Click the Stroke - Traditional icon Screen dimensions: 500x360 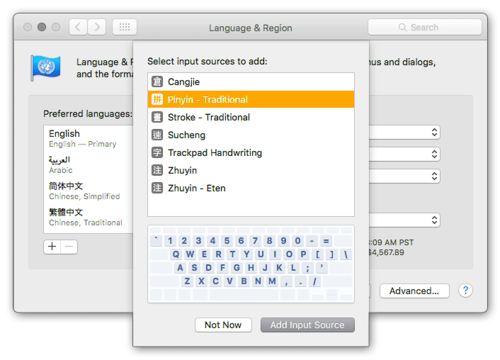tap(157, 117)
